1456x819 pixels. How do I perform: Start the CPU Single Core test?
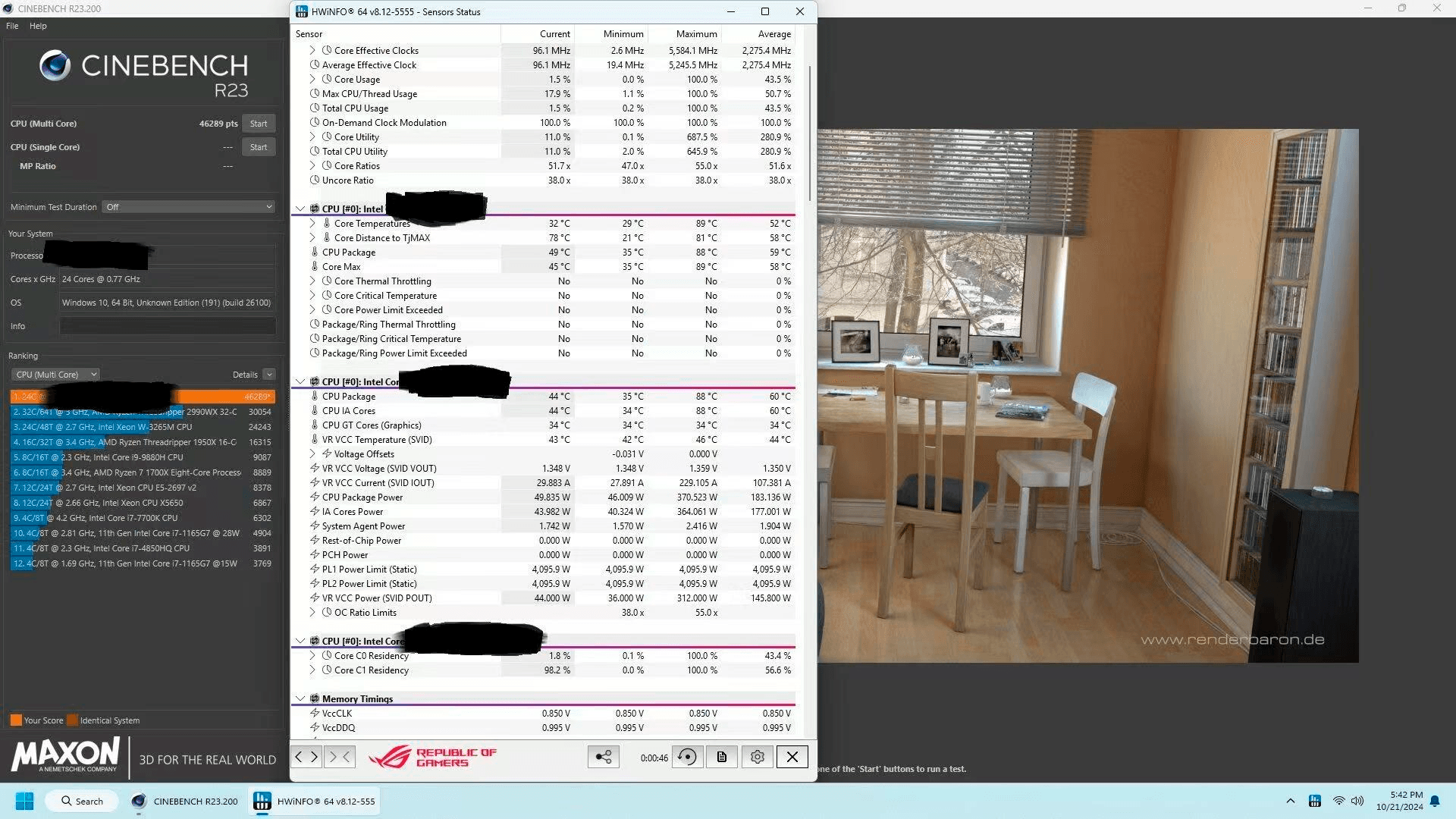(259, 147)
